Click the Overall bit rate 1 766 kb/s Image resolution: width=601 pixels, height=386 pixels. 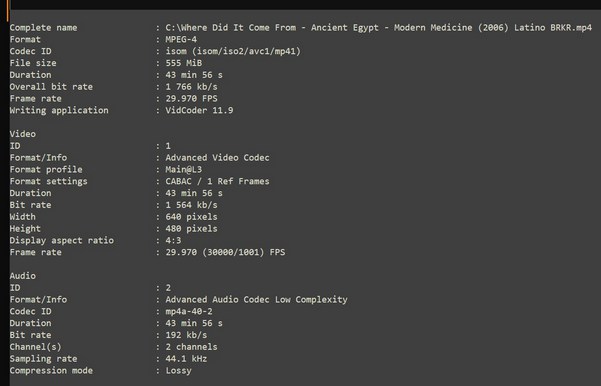(x=191, y=87)
